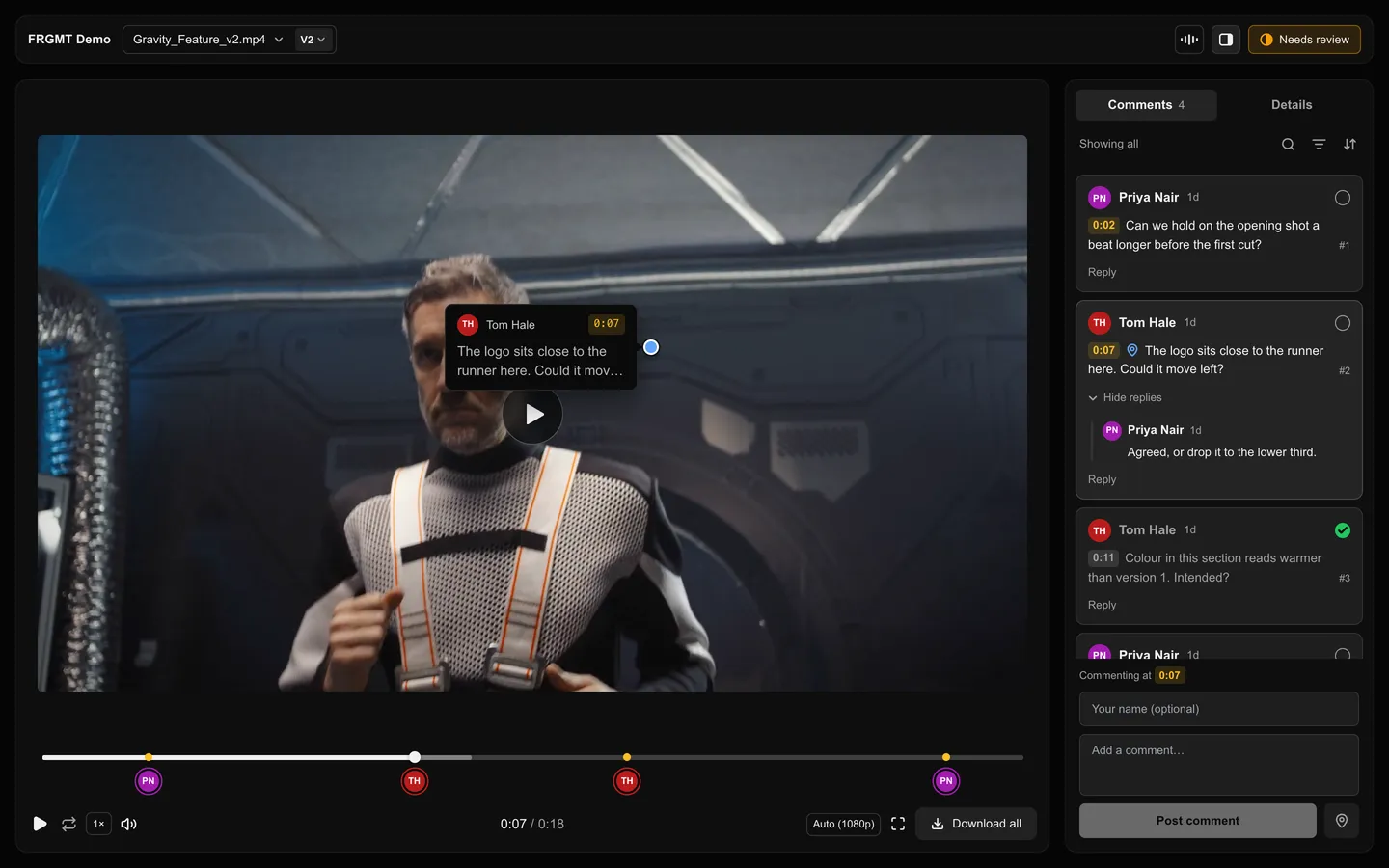Click the Download all button
Screen dimensions: 1389x868
point(976,824)
